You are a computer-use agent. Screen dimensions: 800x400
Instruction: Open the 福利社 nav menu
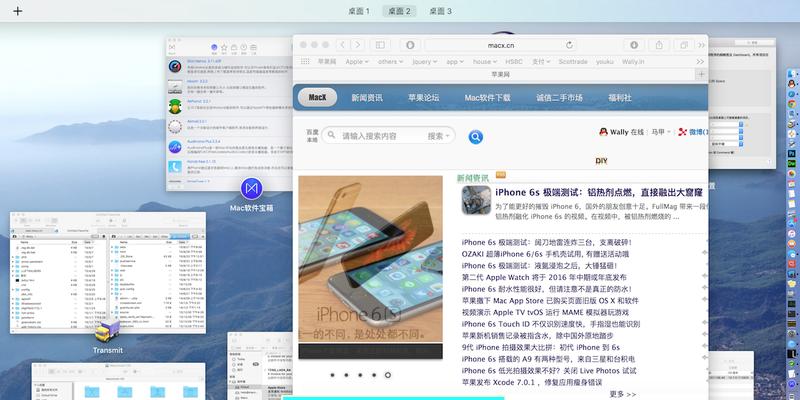pyautogui.click(x=620, y=97)
